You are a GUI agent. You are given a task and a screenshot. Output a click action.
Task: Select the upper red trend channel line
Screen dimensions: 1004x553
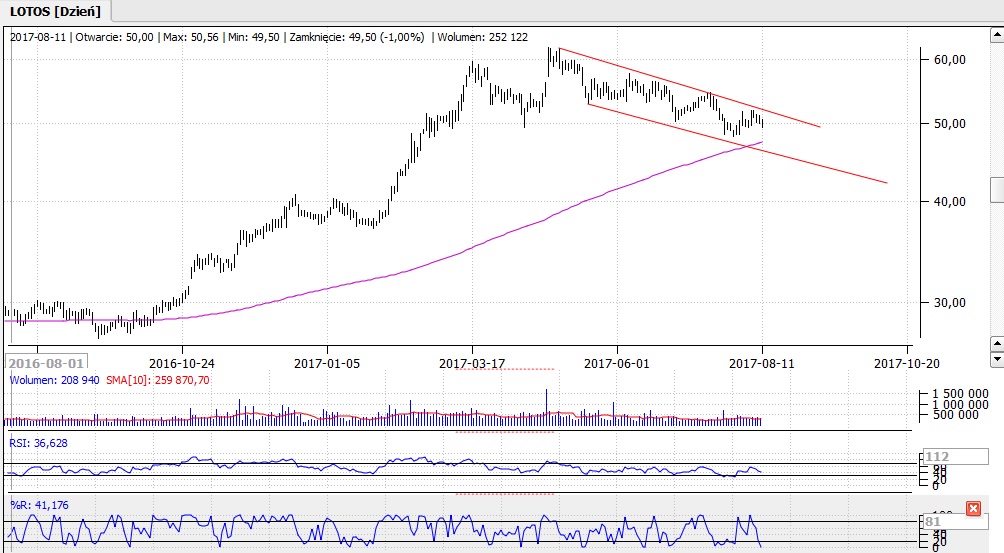click(690, 88)
